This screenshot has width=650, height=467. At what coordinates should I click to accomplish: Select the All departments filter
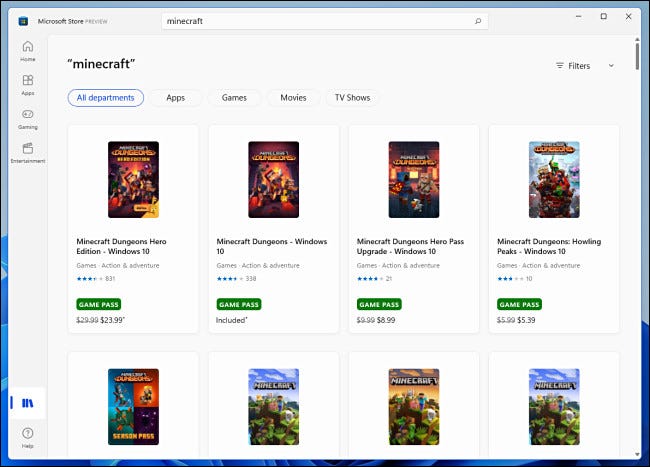106,98
